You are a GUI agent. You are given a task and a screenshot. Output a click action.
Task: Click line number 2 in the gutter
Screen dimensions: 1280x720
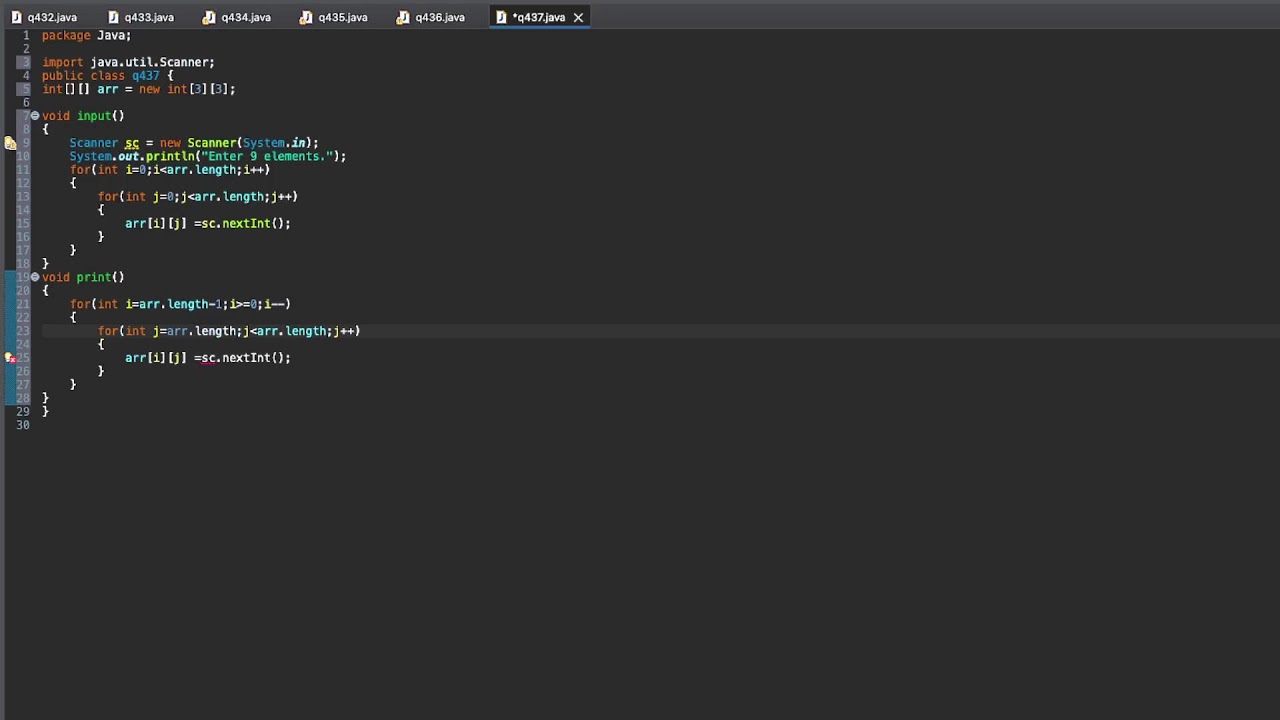(26, 49)
